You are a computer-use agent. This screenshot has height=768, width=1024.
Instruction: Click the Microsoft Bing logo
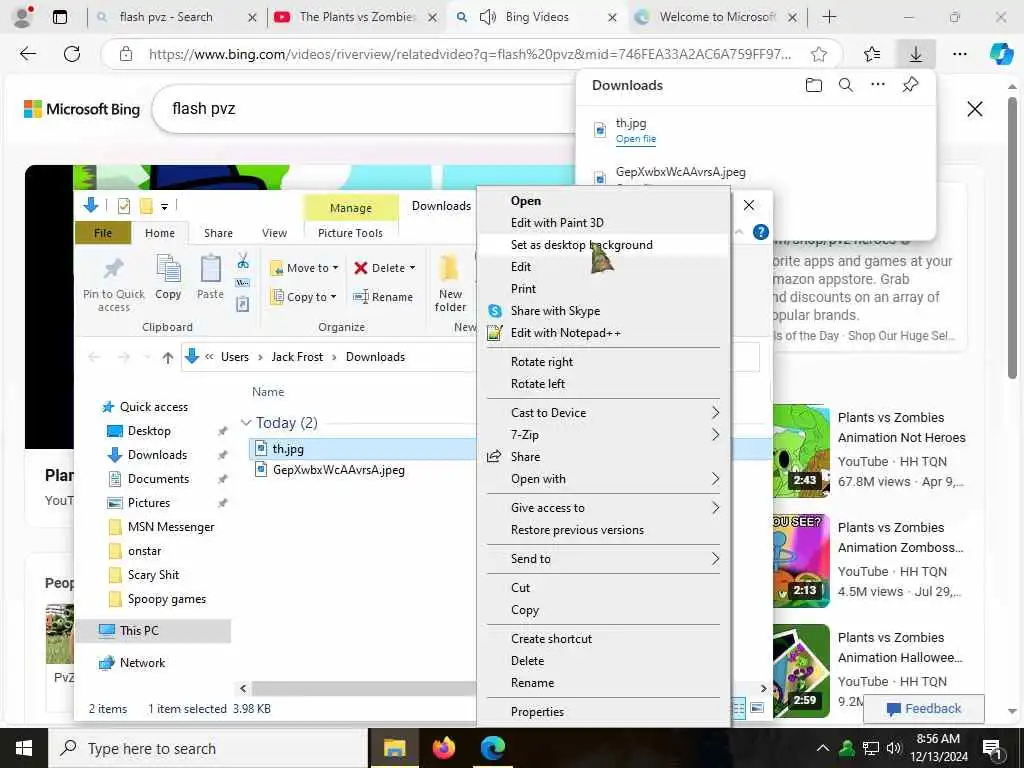pos(82,109)
